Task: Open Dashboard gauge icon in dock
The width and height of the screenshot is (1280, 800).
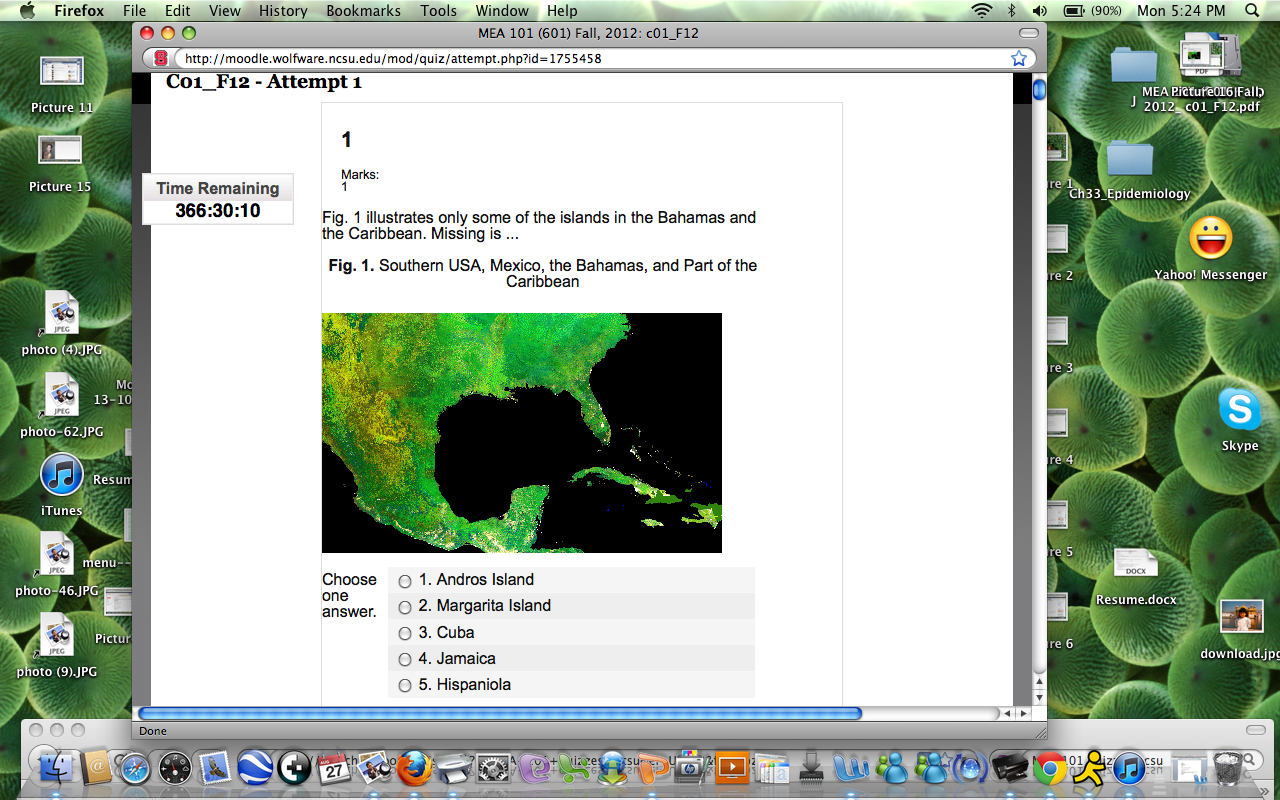Action: (175, 768)
